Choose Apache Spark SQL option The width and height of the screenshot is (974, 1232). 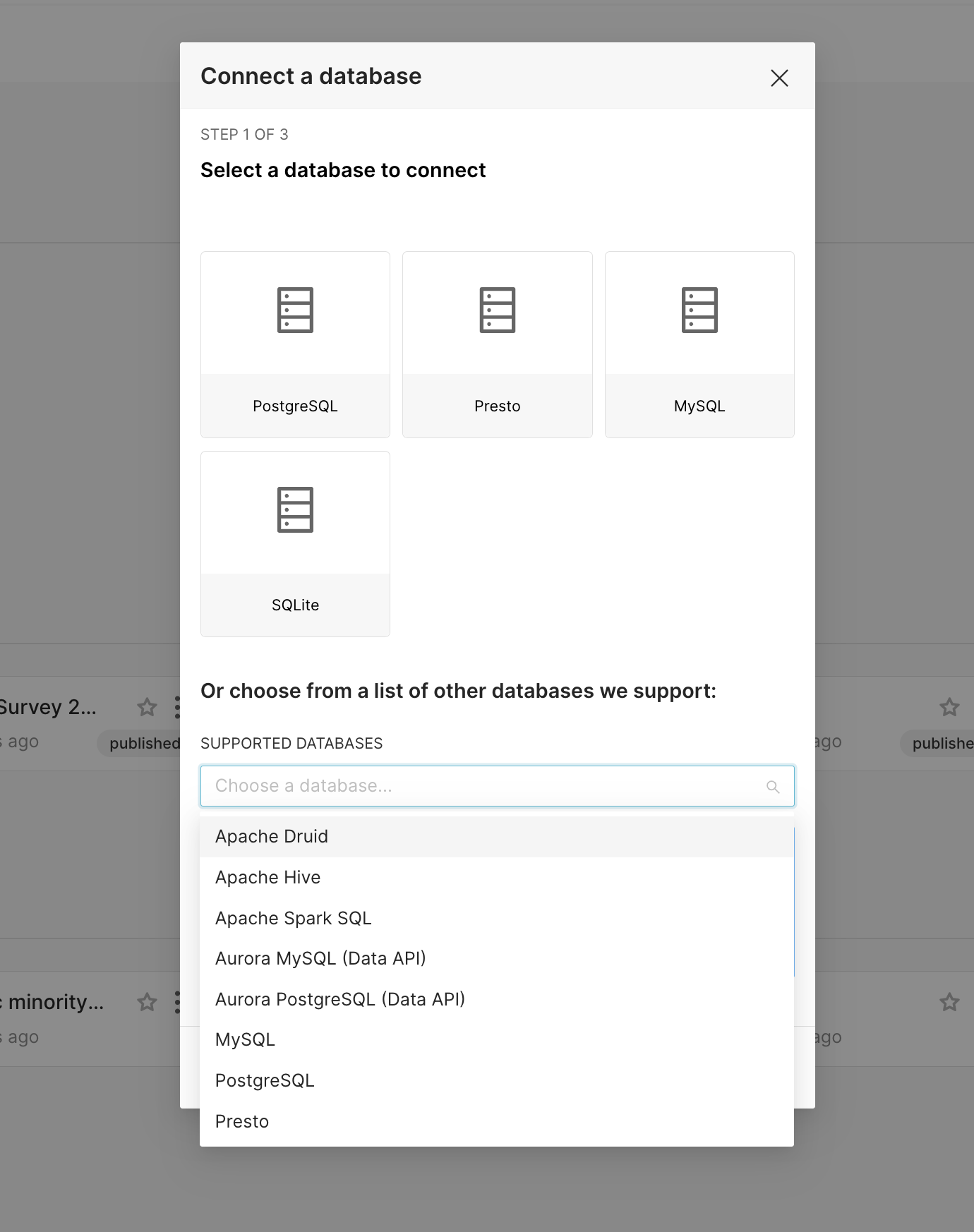click(x=294, y=918)
